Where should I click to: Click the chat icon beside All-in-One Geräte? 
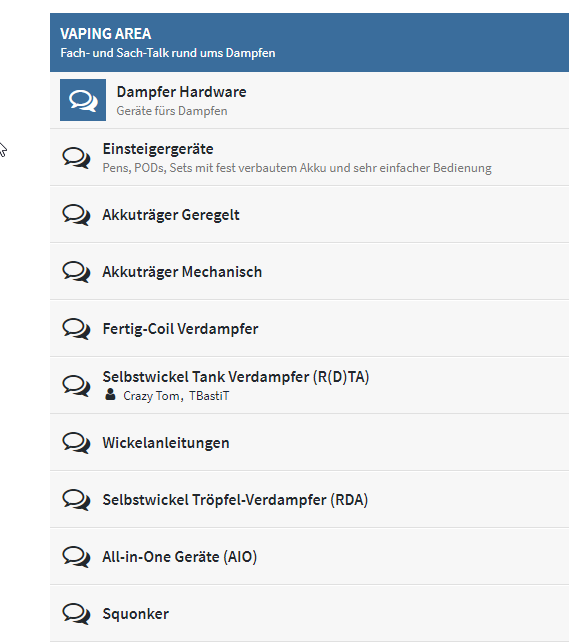click(76, 557)
